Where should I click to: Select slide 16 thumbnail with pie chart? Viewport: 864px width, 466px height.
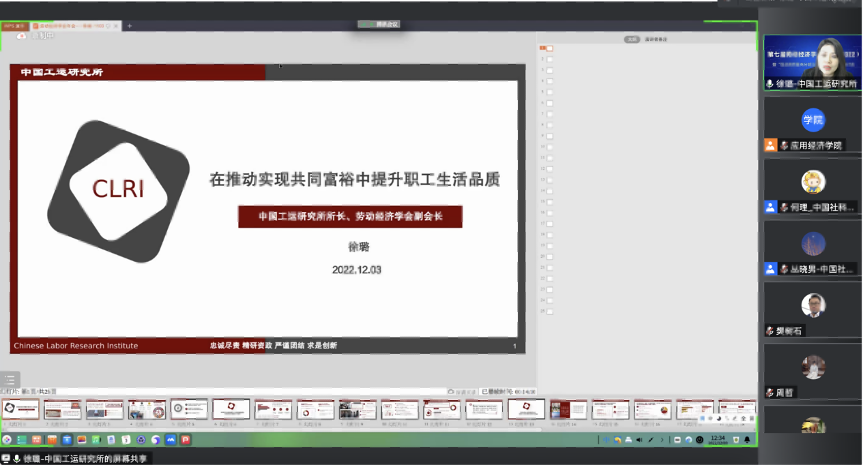coord(652,410)
